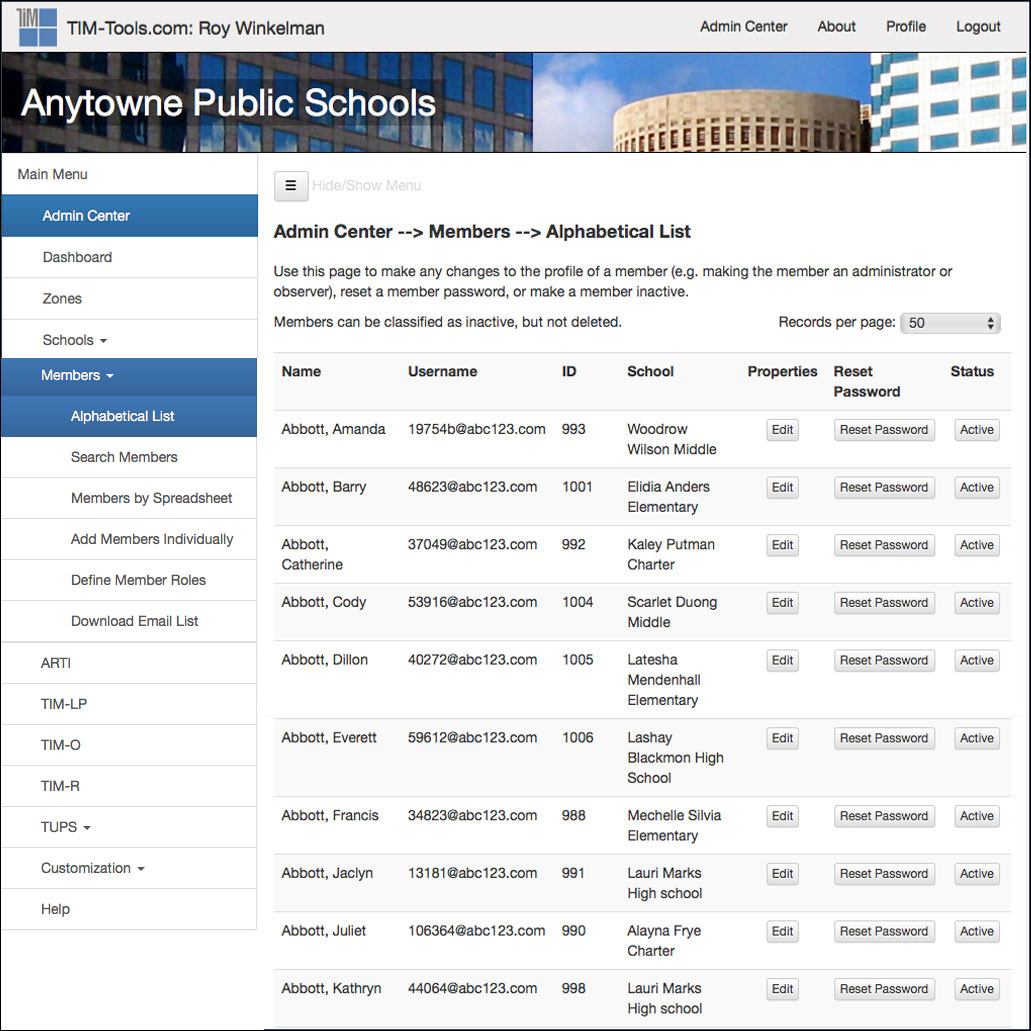Toggle Active status for Abbott, Francis

976,816
